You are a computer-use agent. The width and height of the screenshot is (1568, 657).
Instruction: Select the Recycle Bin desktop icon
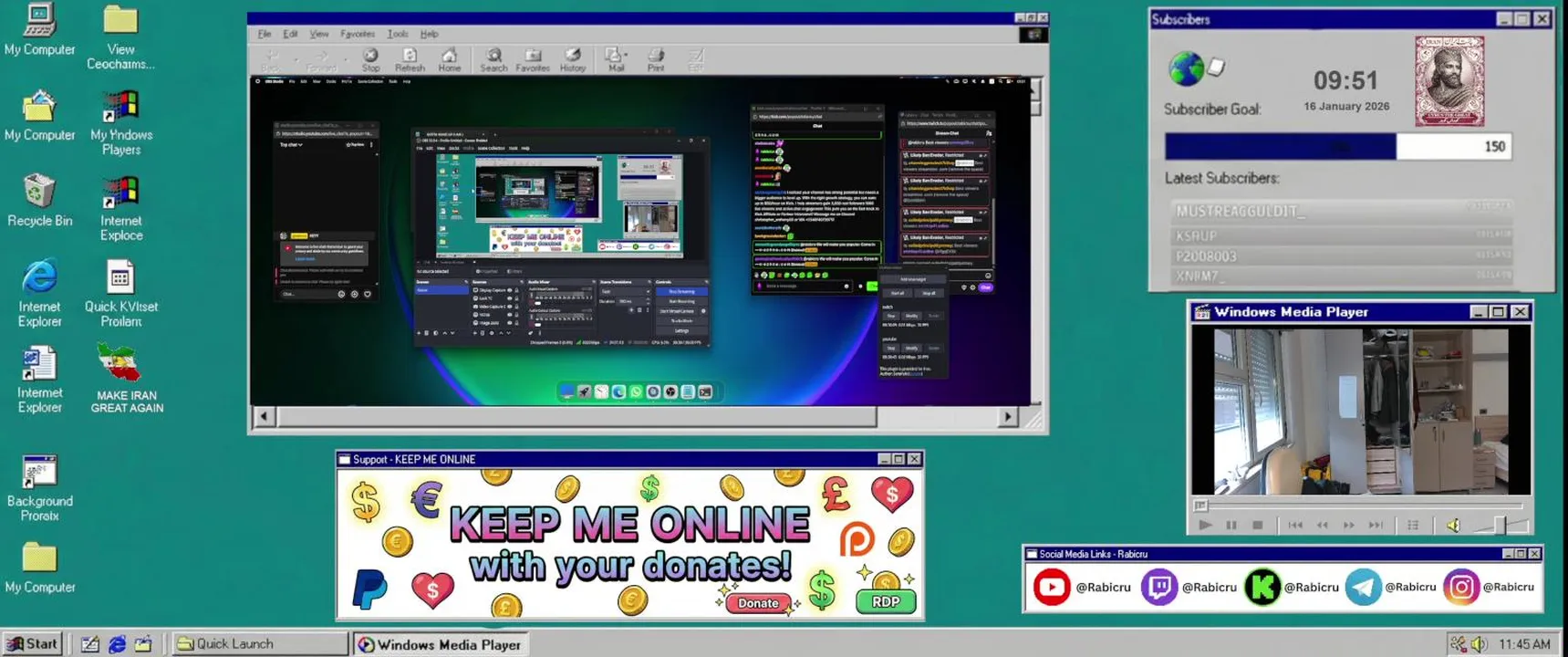[39, 200]
